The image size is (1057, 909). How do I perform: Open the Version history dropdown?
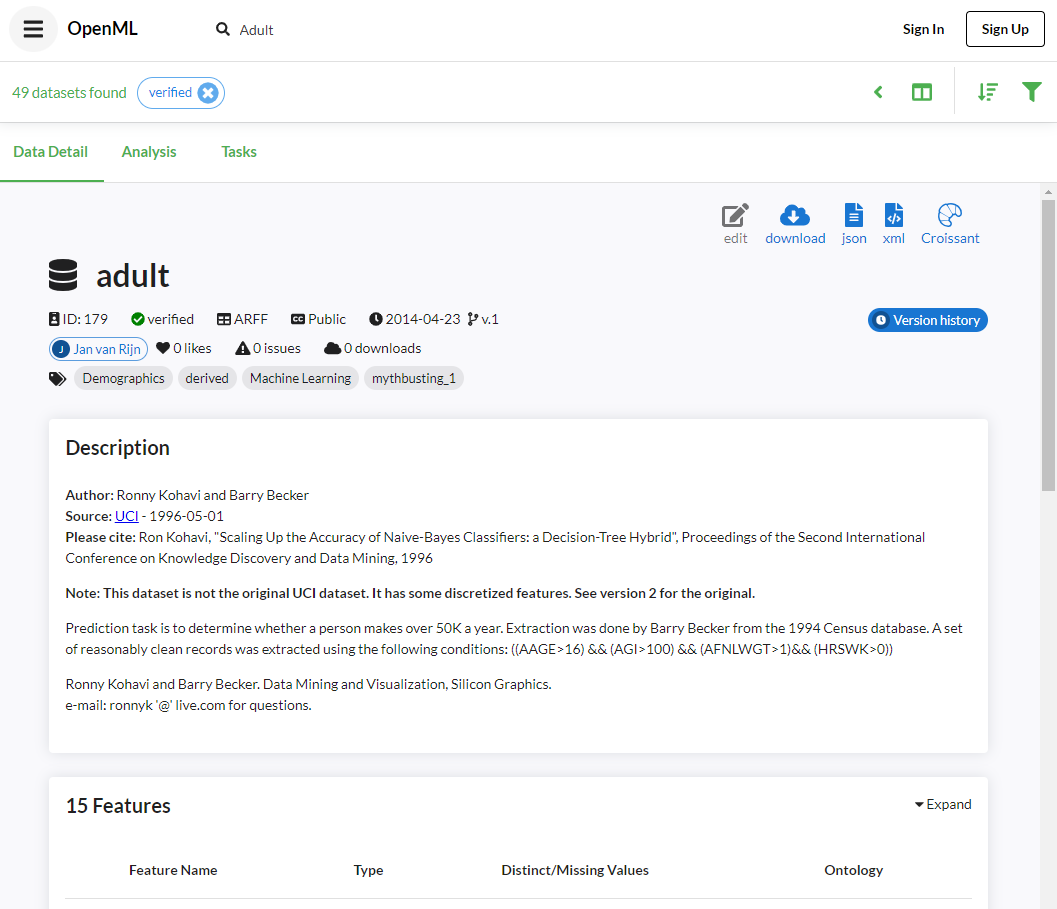point(927,320)
